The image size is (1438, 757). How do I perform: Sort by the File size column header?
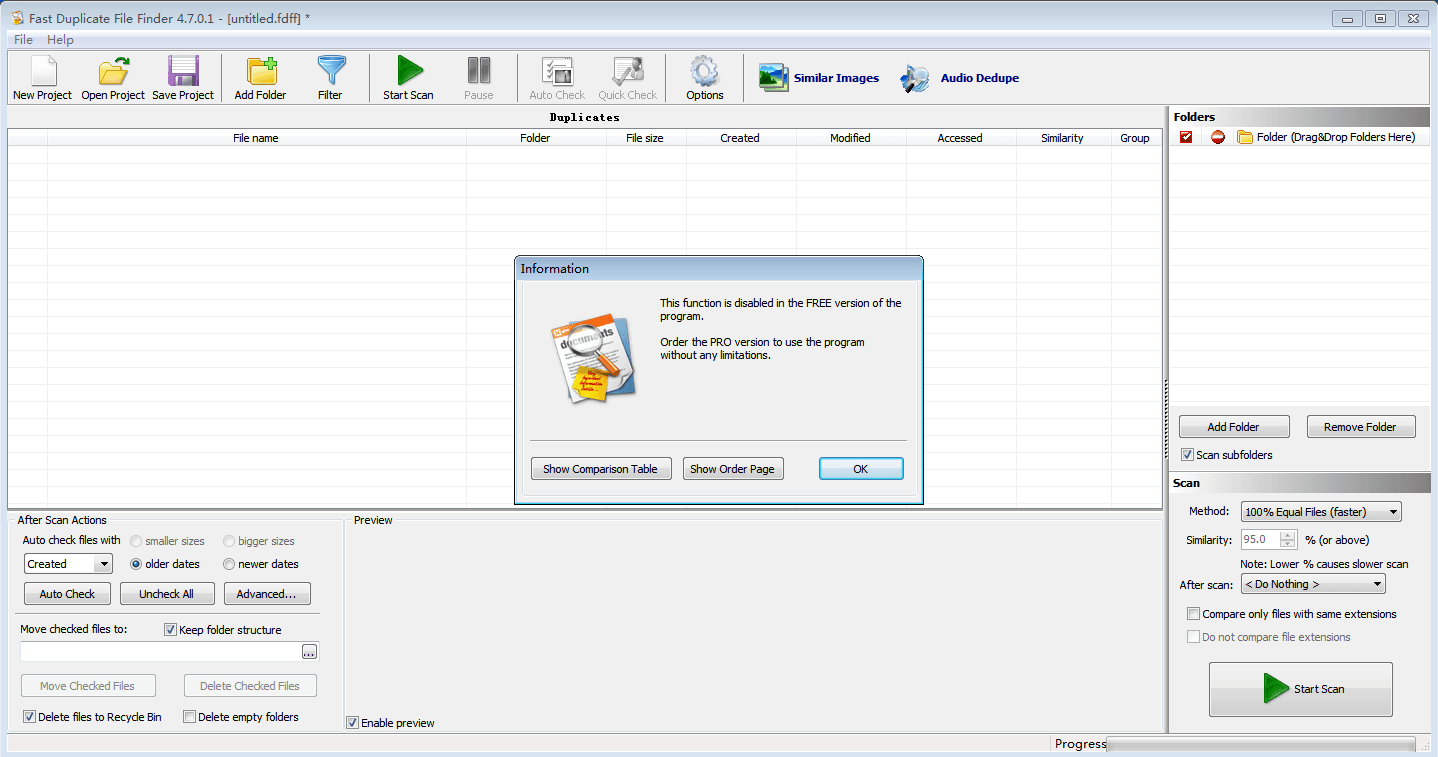point(645,138)
